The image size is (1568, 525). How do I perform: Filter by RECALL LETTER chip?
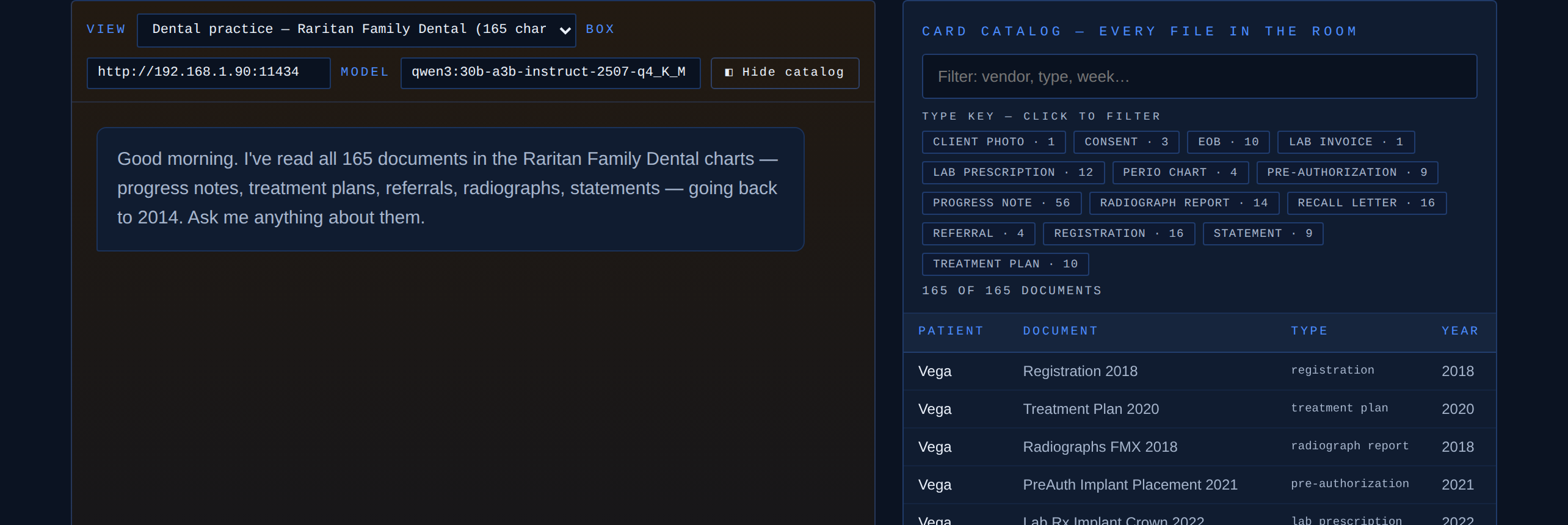1367,203
